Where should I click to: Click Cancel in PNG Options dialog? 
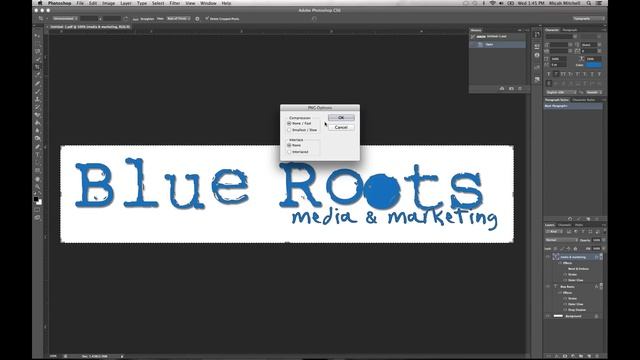(341, 127)
